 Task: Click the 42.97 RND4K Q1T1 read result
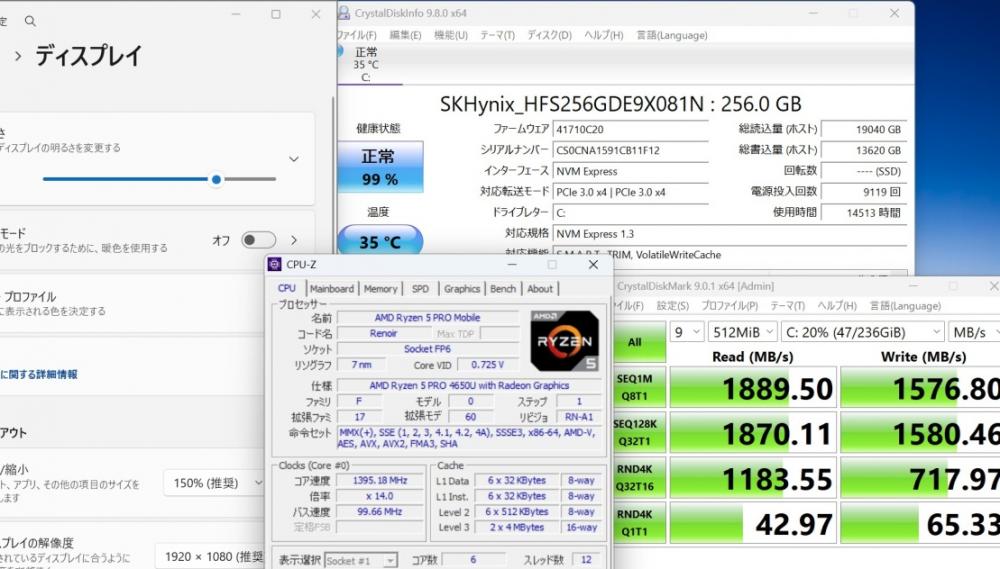point(753,522)
